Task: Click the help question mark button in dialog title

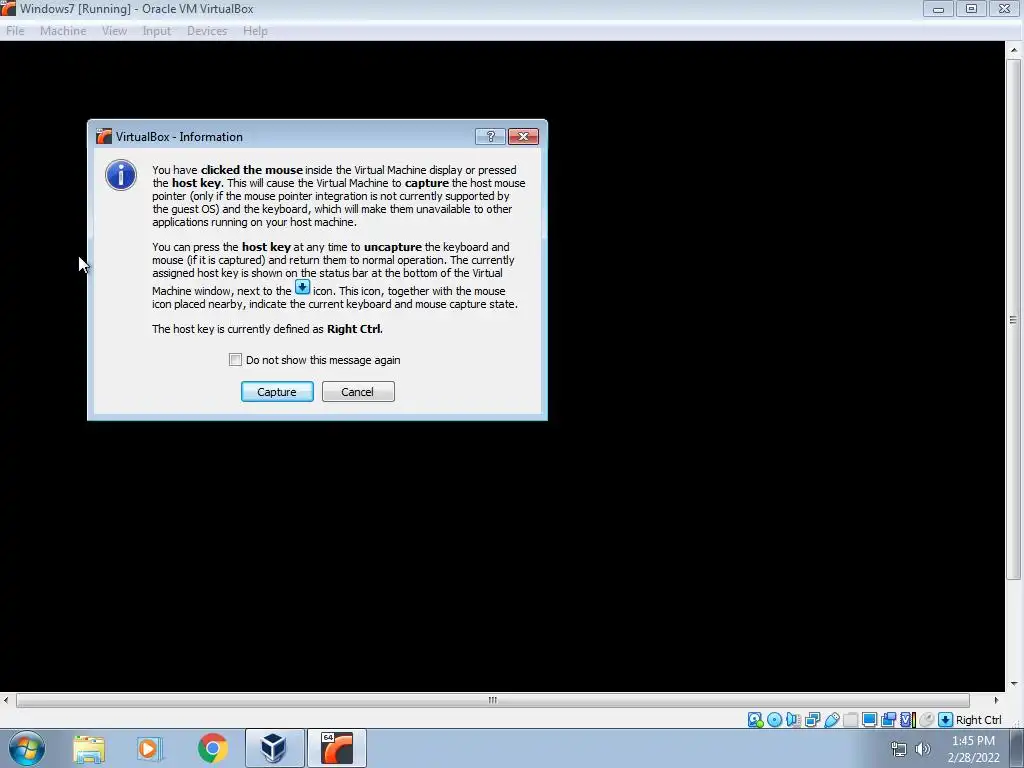Action: tap(490, 136)
